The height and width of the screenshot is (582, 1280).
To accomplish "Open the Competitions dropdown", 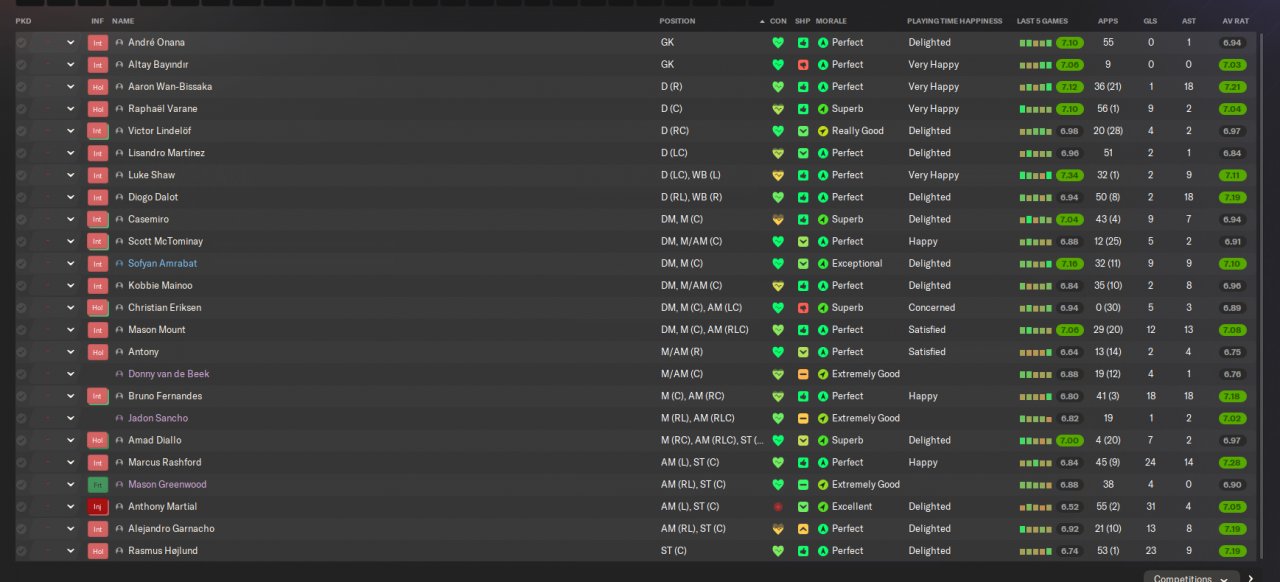I will click(x=1191, y=577).
